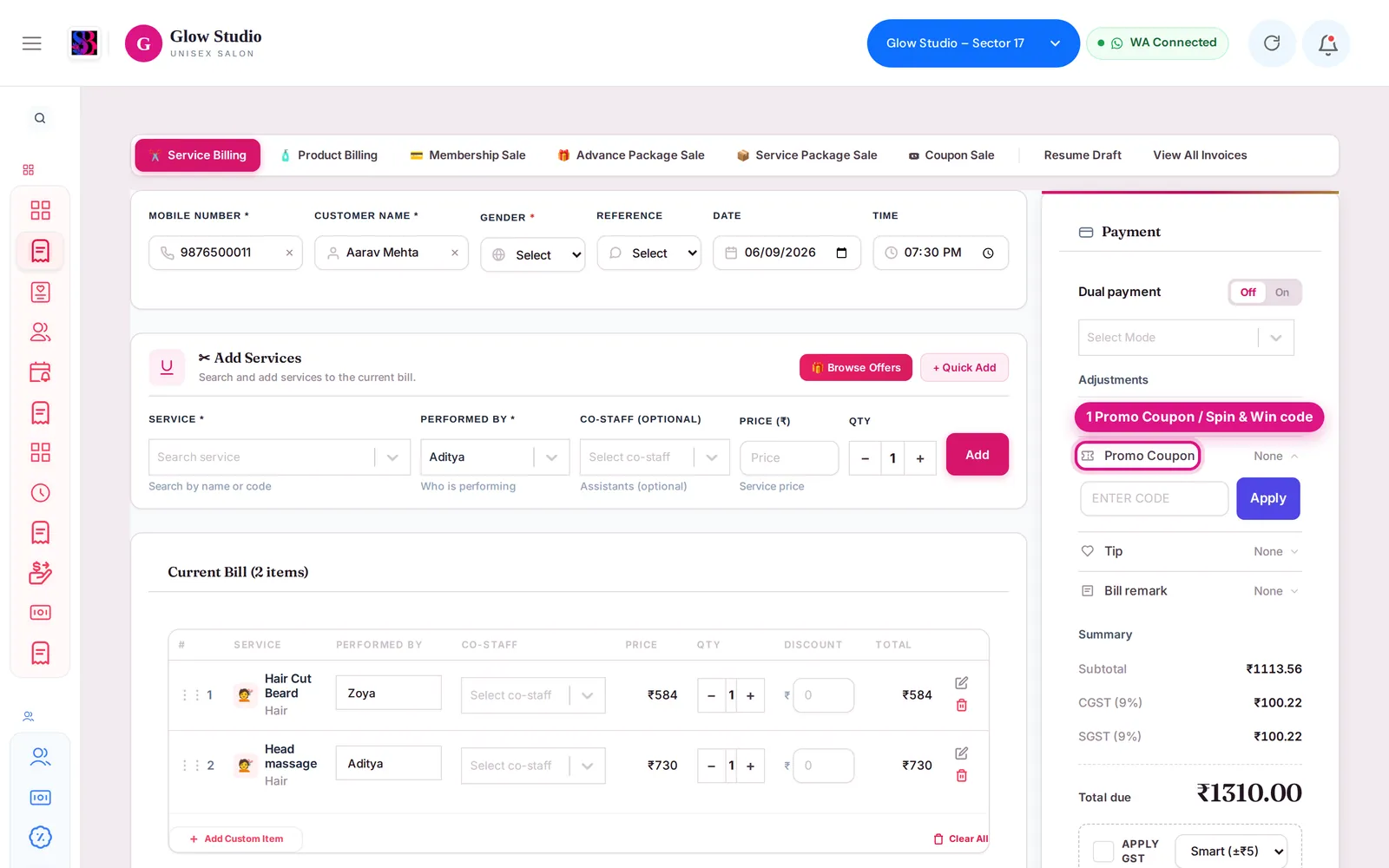1389x868 pixels.
Task: Open notifications bell
Action: [1327, 43]
